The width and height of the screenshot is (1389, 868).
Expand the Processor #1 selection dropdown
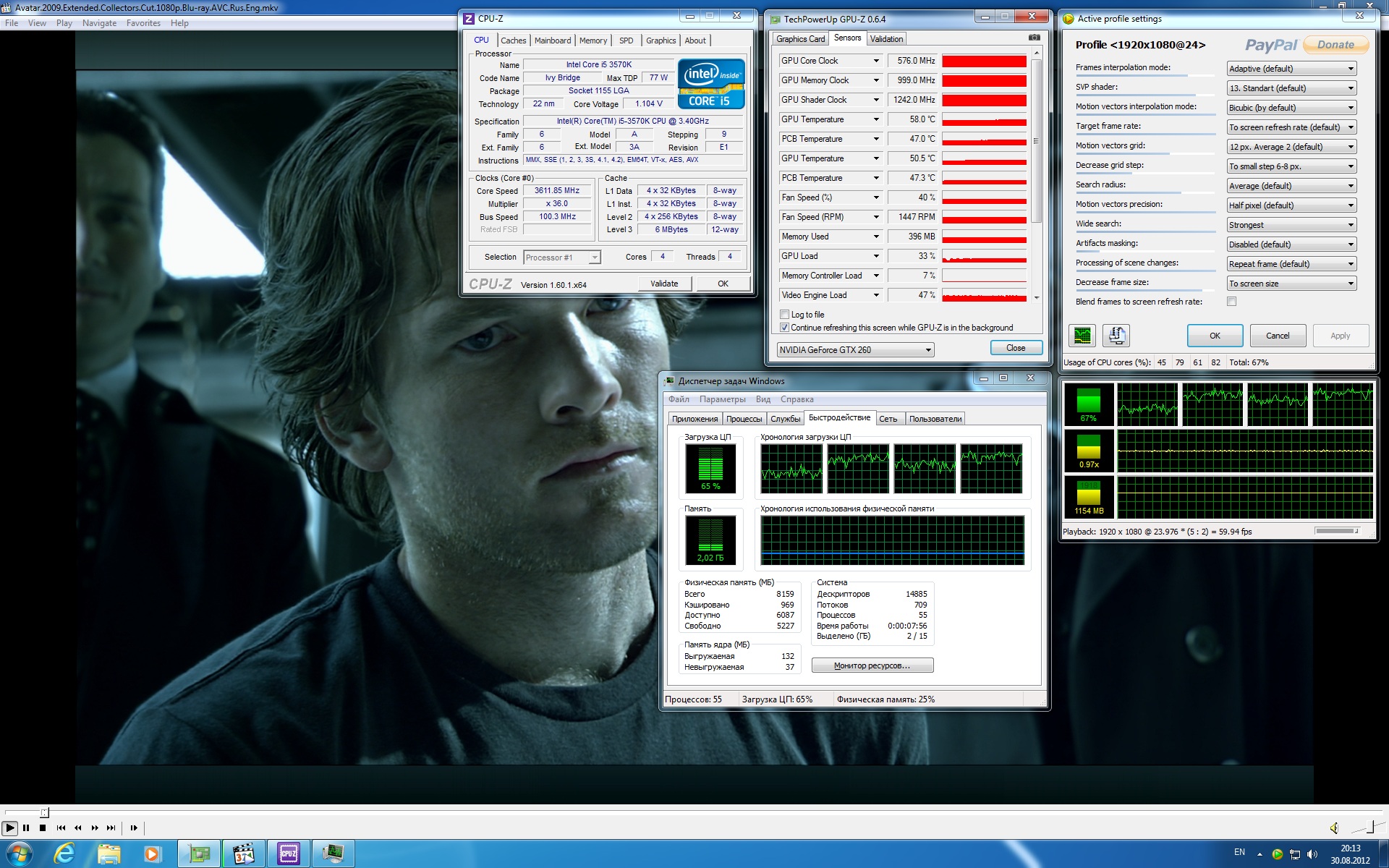[x=562, y=258]
